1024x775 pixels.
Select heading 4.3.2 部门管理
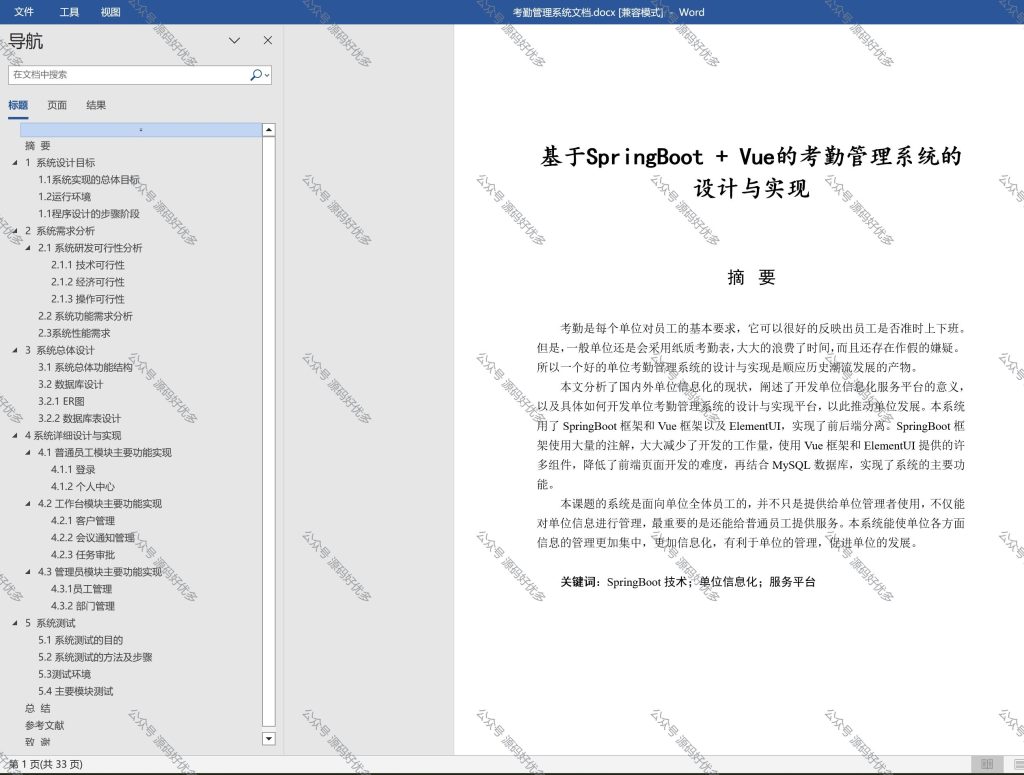(82, 606)
